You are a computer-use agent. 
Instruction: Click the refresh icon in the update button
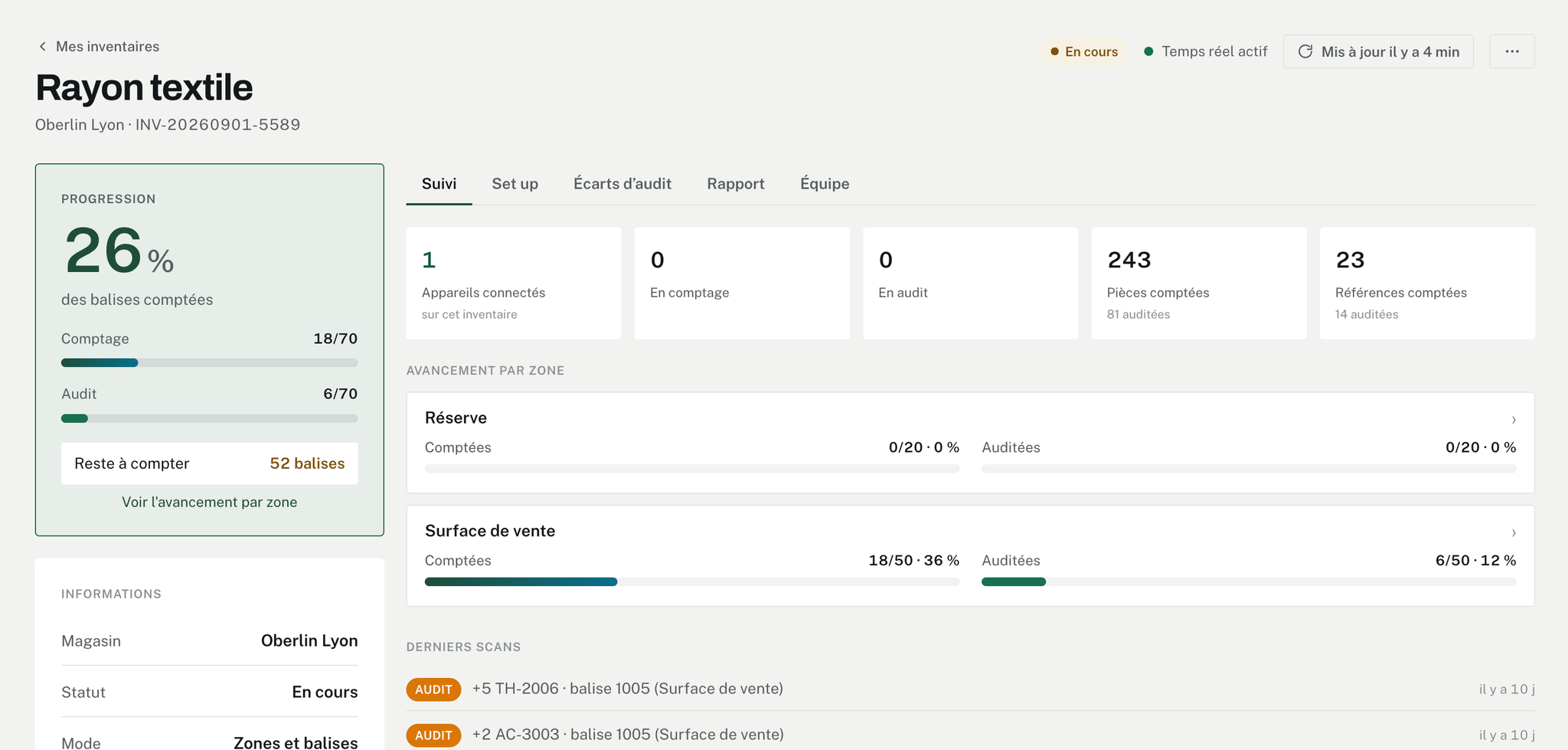point(1305,51)
